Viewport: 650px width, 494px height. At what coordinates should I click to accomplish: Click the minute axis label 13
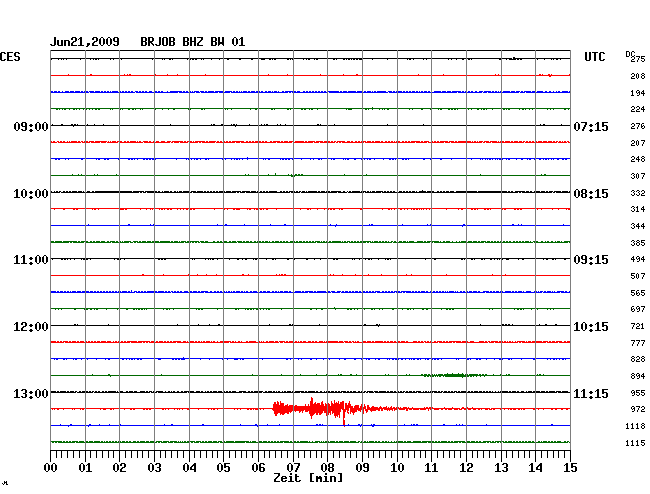pos(501,468)
